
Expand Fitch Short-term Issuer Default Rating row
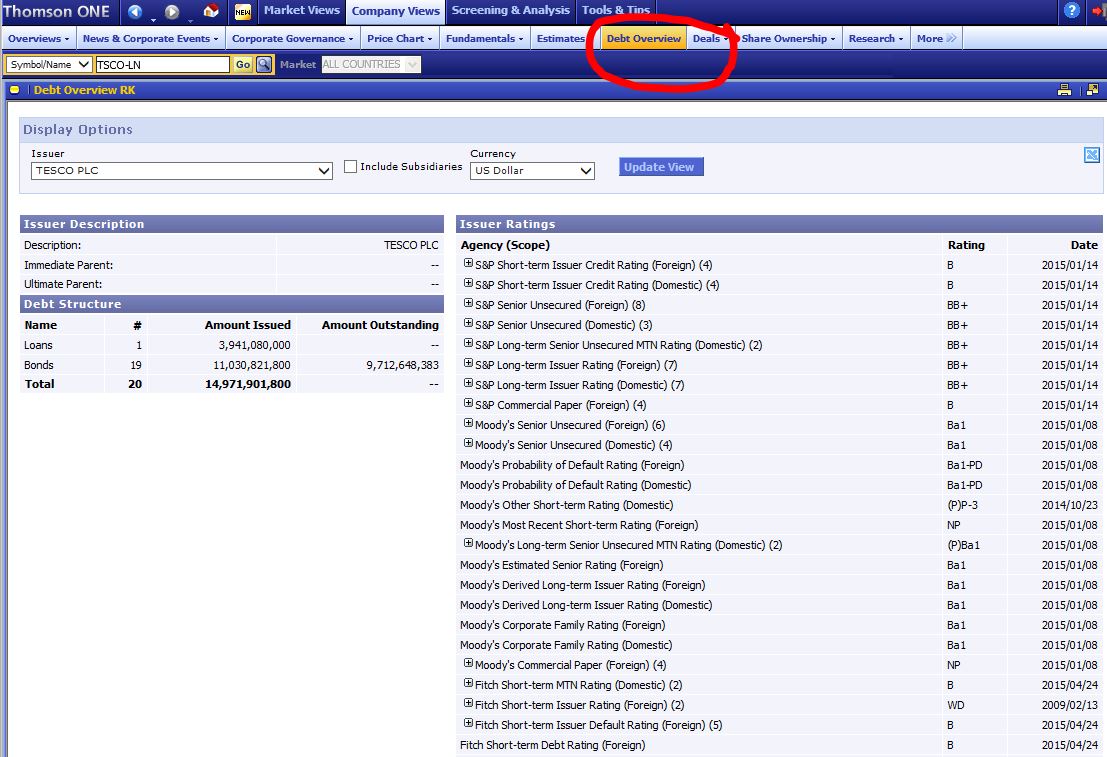tap(468, 724)
